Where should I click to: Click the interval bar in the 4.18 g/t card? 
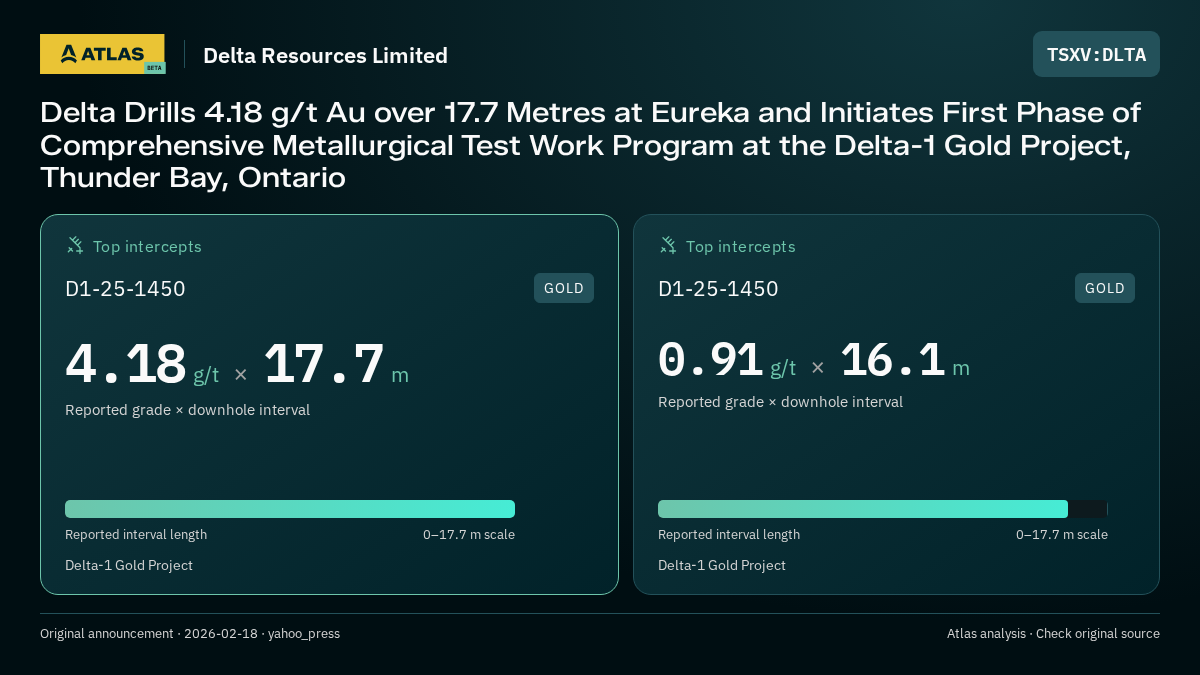[x=290, y=509]
